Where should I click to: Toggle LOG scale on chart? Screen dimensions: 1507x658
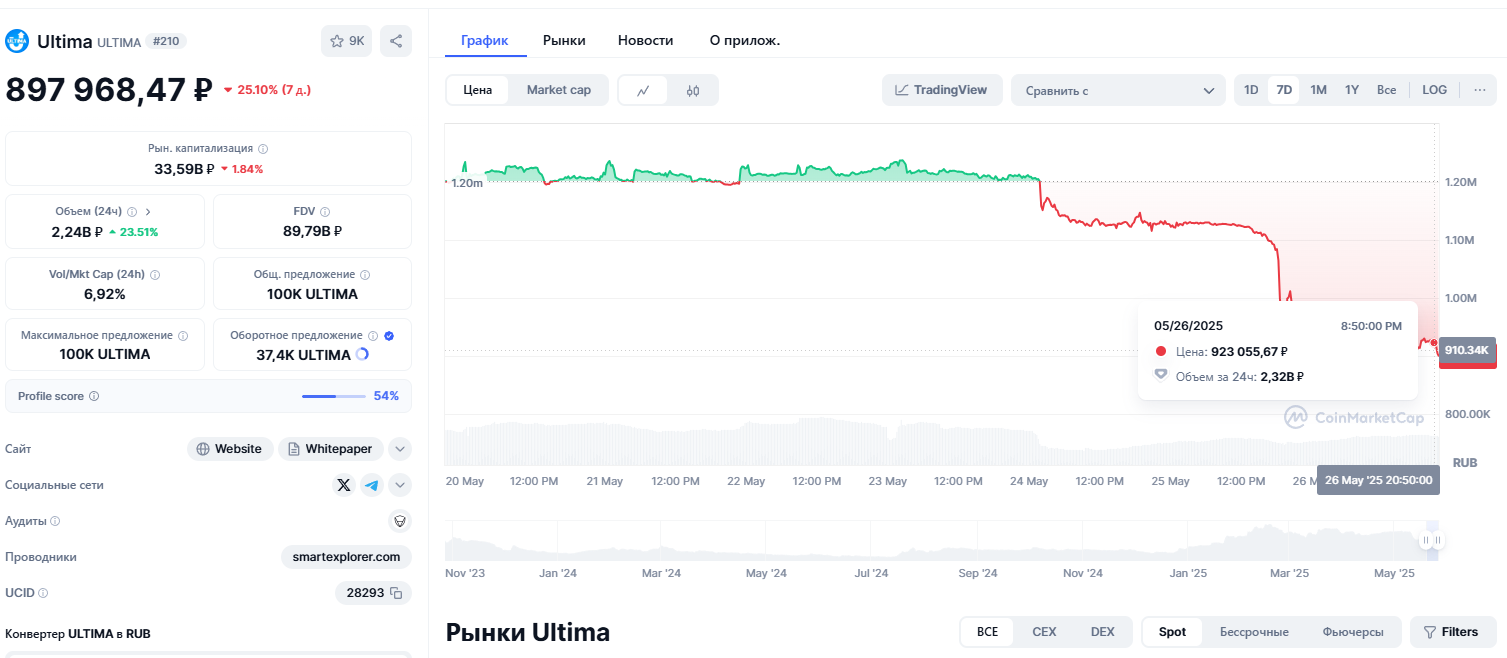click(x=1434, y=90)
